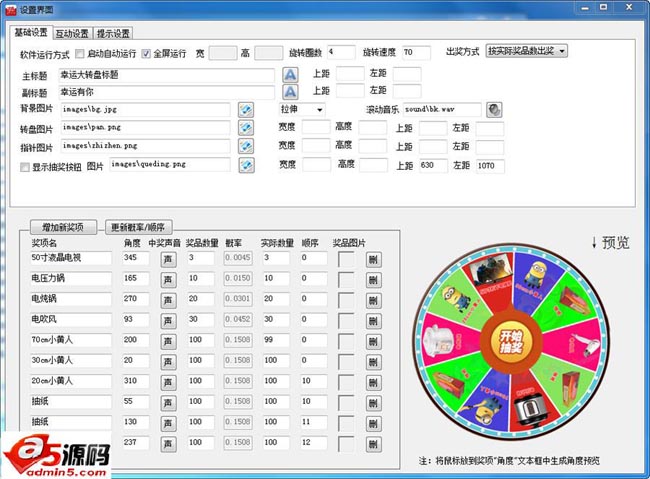Viewport: 650px width, 479px height.
Task: Set win sound for 电吹风 row
Action: click(168, 321)
